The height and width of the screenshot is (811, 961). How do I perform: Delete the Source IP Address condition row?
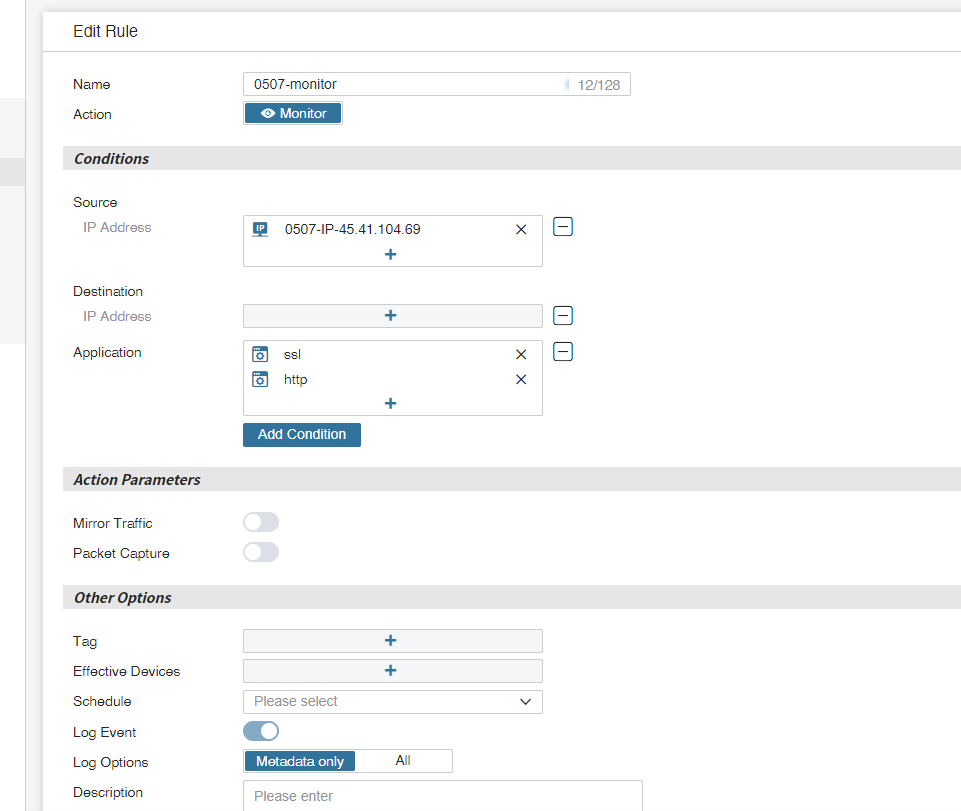pos(563,227)
